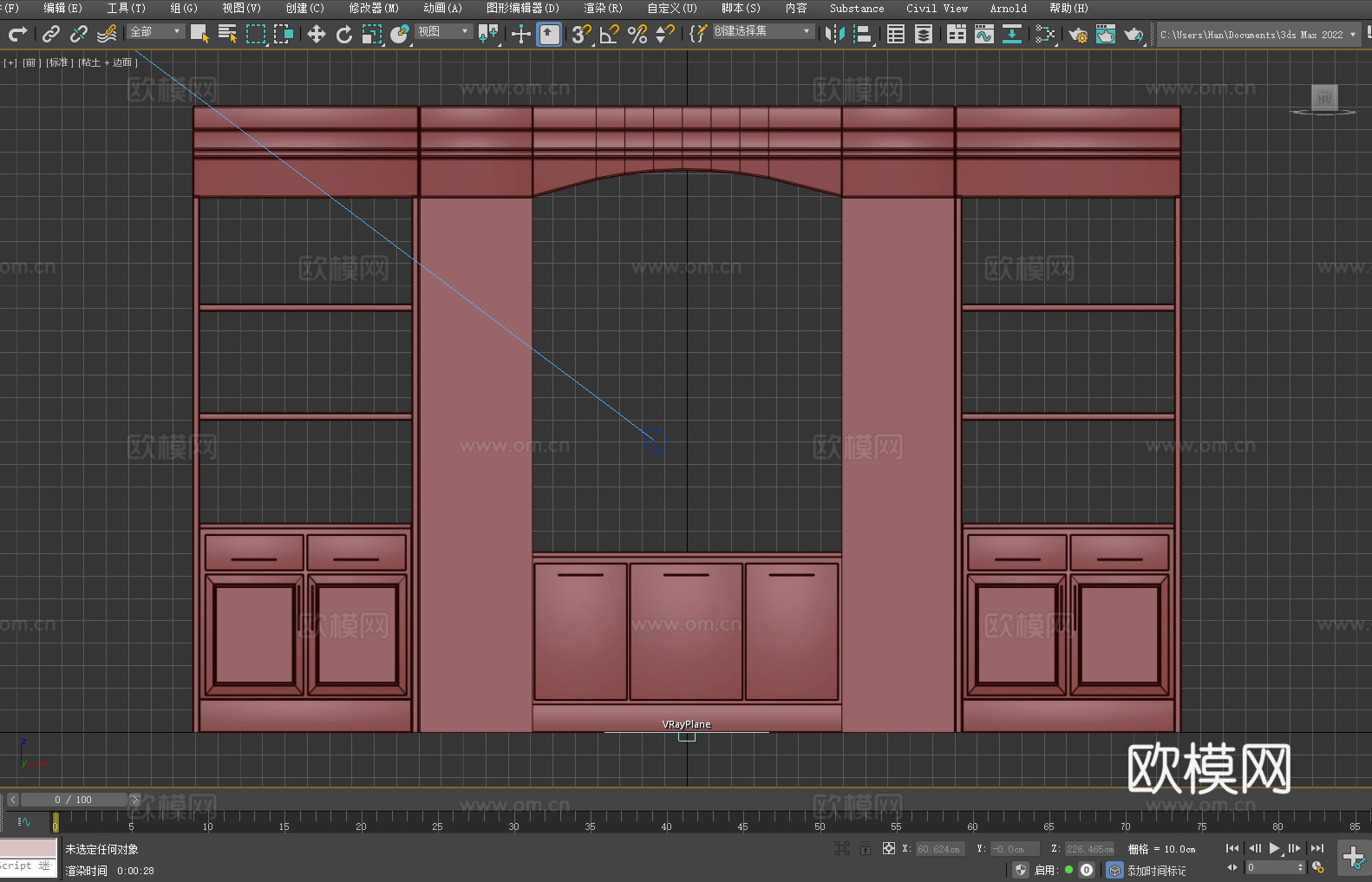This screenshot has width=1372, height=882.
Task: Toggle Window/Crossing selection mode
Action: pos(284,34)
